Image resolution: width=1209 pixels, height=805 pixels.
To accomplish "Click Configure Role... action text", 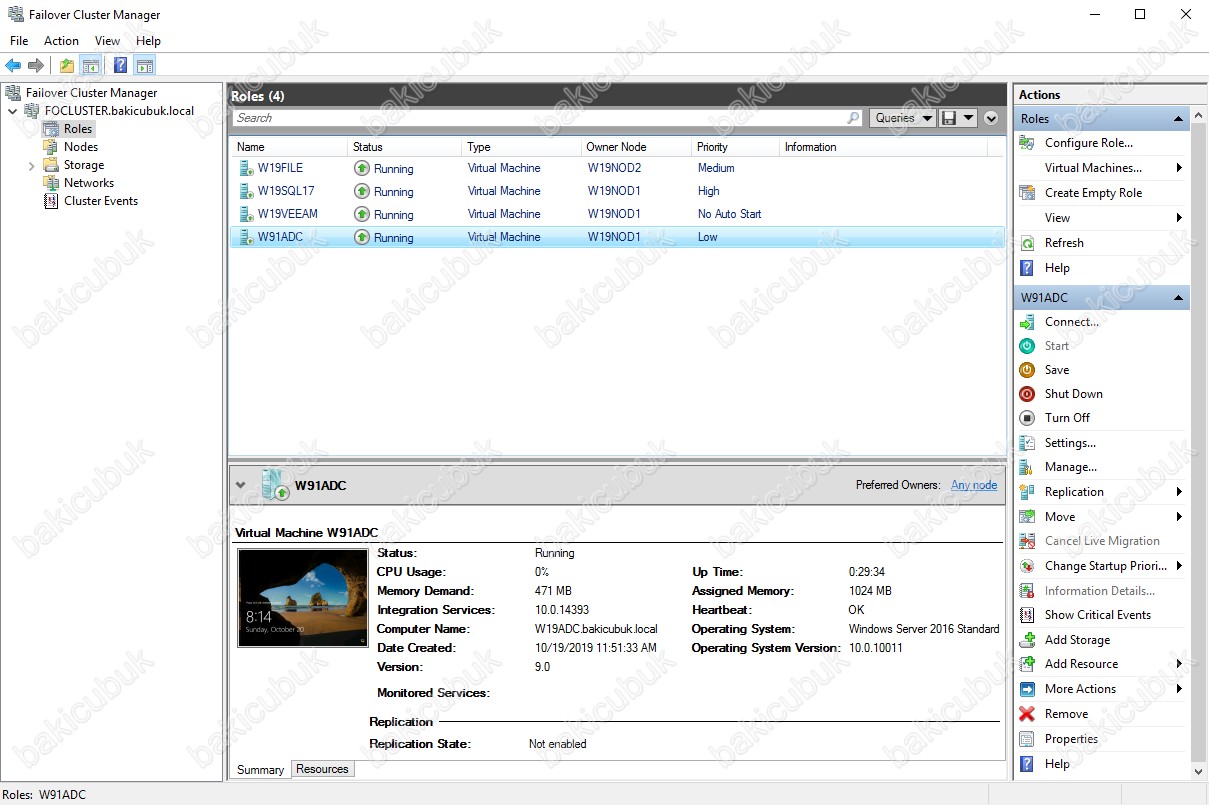I will tap(1088, 143).
